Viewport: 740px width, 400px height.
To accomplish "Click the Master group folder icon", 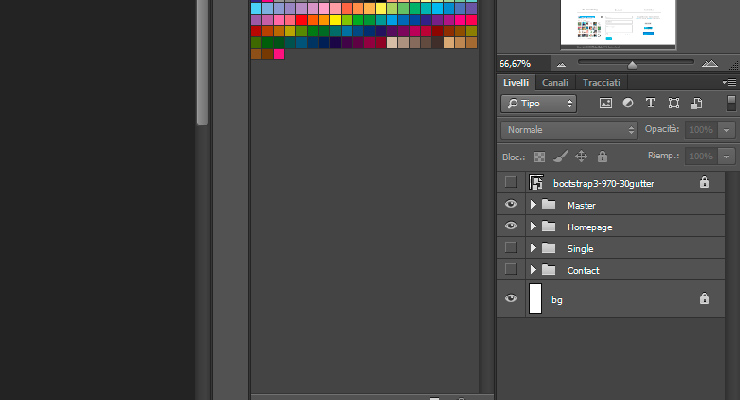I will click(x=548, y=204).
